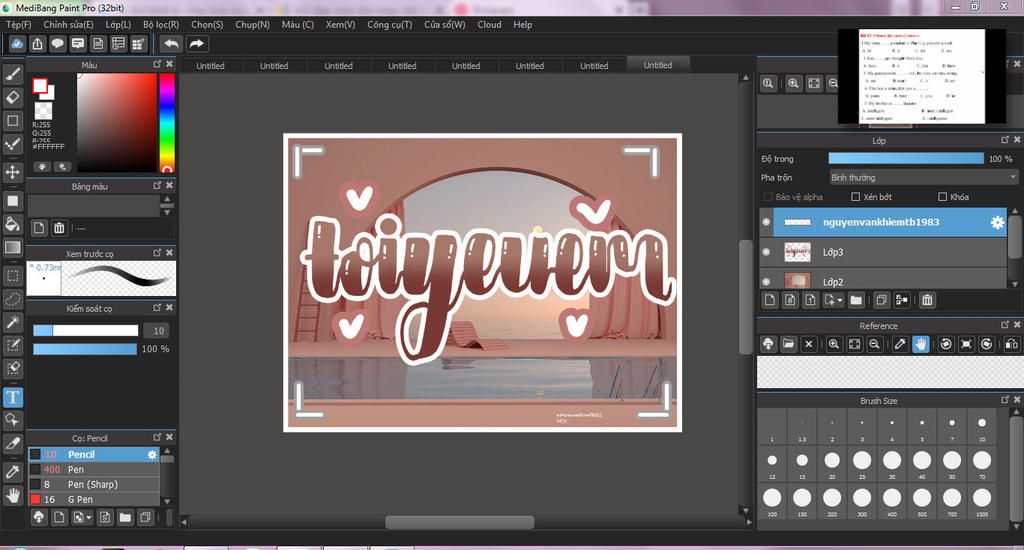Pop out the Brush Size panel
Screen dimensions: 1024x550
coord(1004,400)
